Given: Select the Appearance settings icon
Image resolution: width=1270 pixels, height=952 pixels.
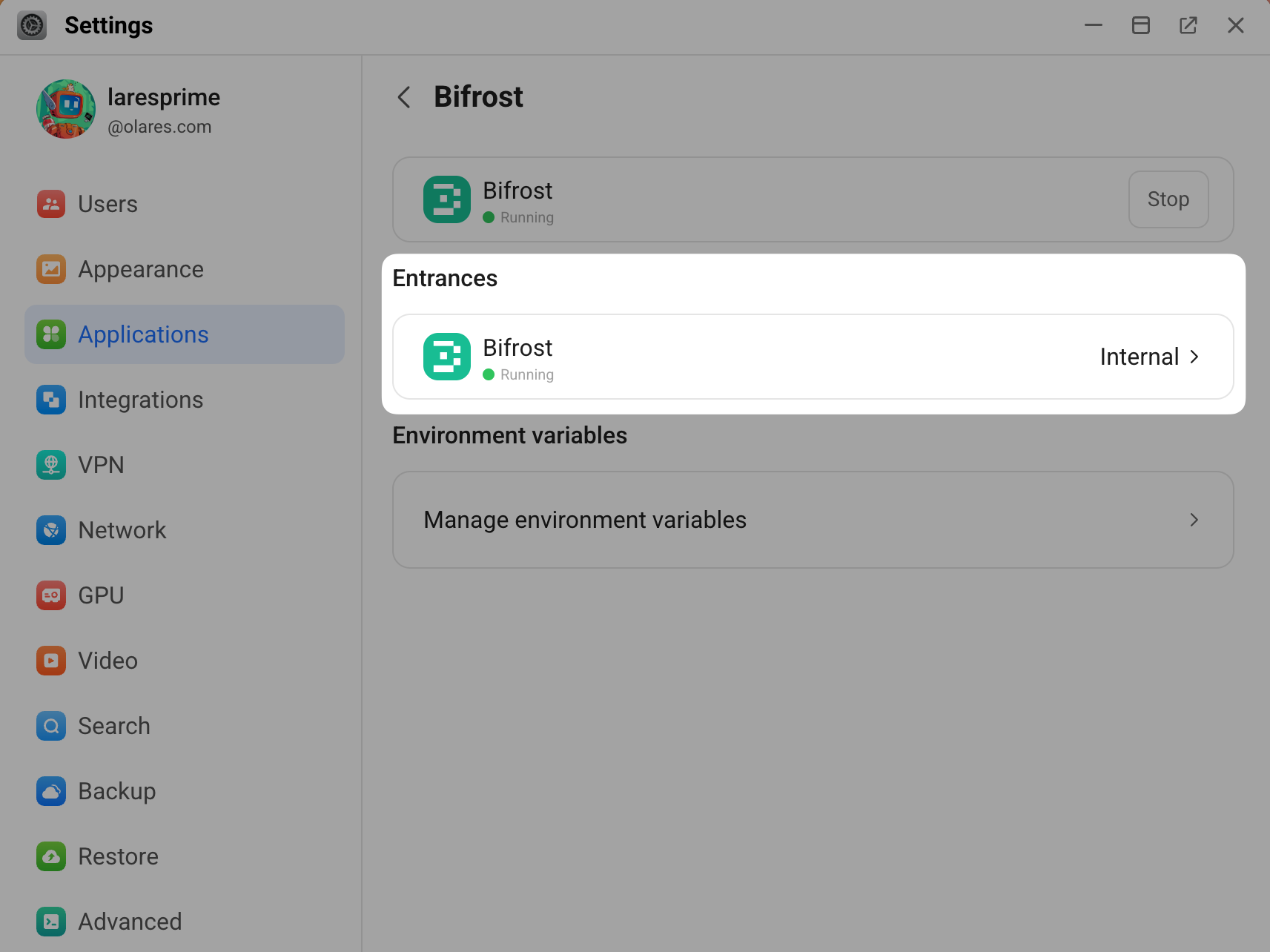Looking at the screenshot, I should [x=50, y=269].
